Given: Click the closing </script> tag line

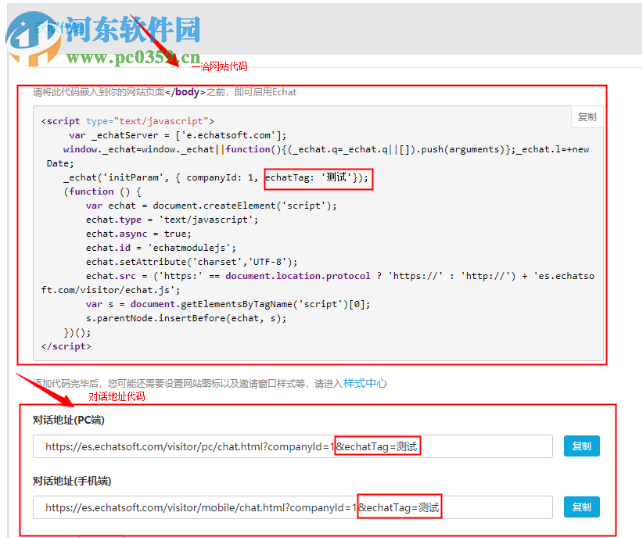Looking at the screenshot, I should pos(66,346).
